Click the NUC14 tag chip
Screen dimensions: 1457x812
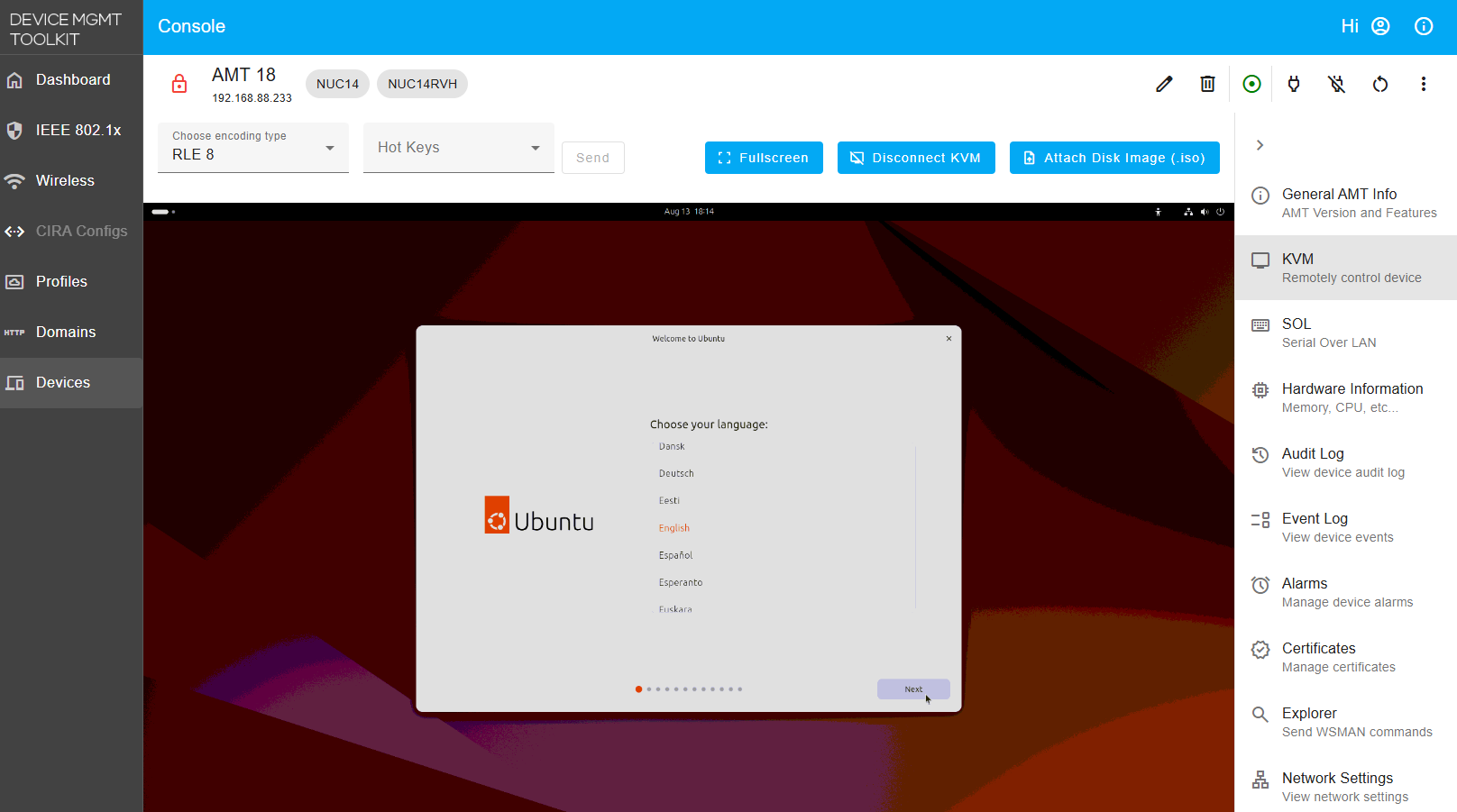(x=337, y=83)
